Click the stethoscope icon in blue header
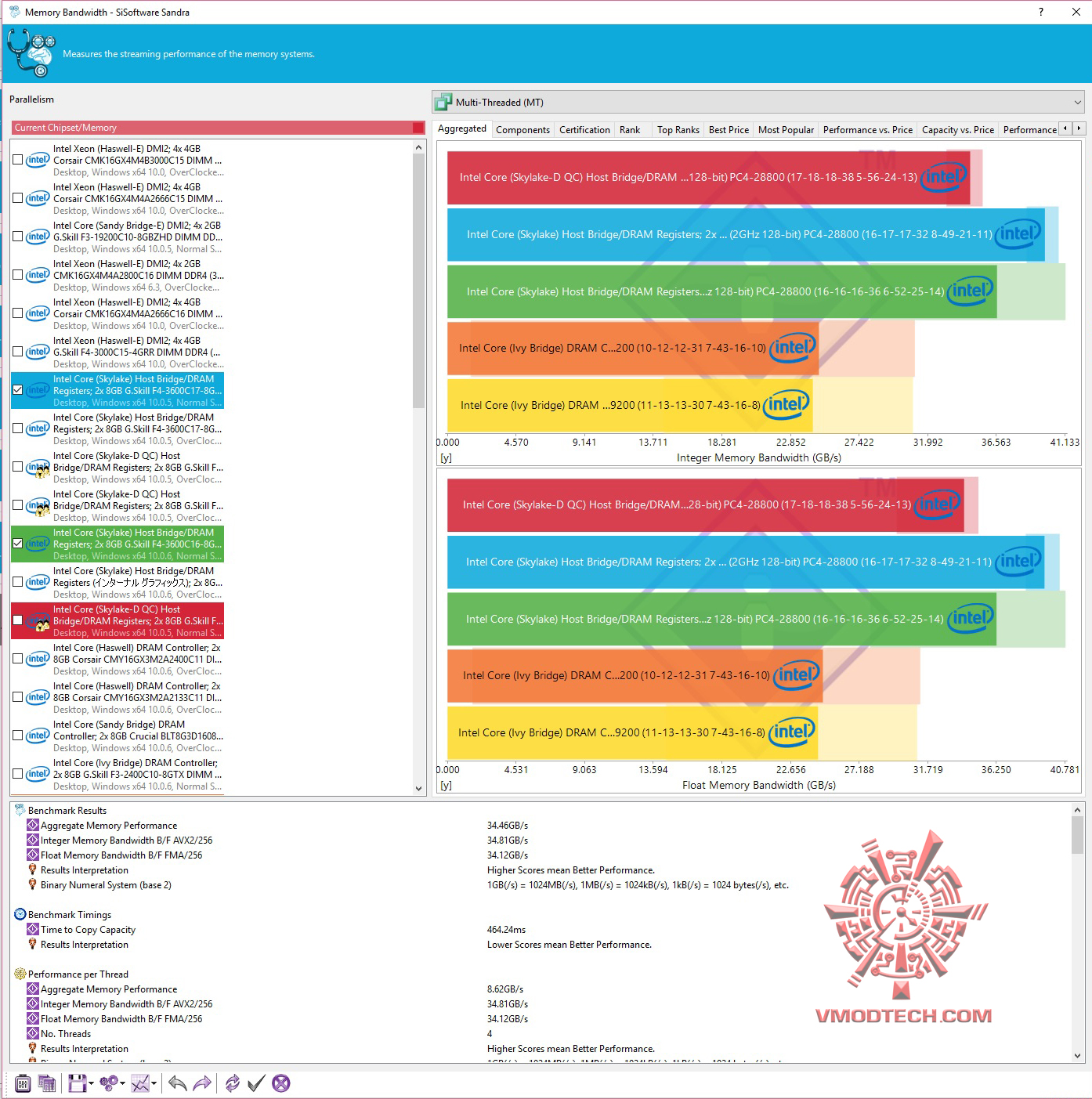 tap(31, 53)
